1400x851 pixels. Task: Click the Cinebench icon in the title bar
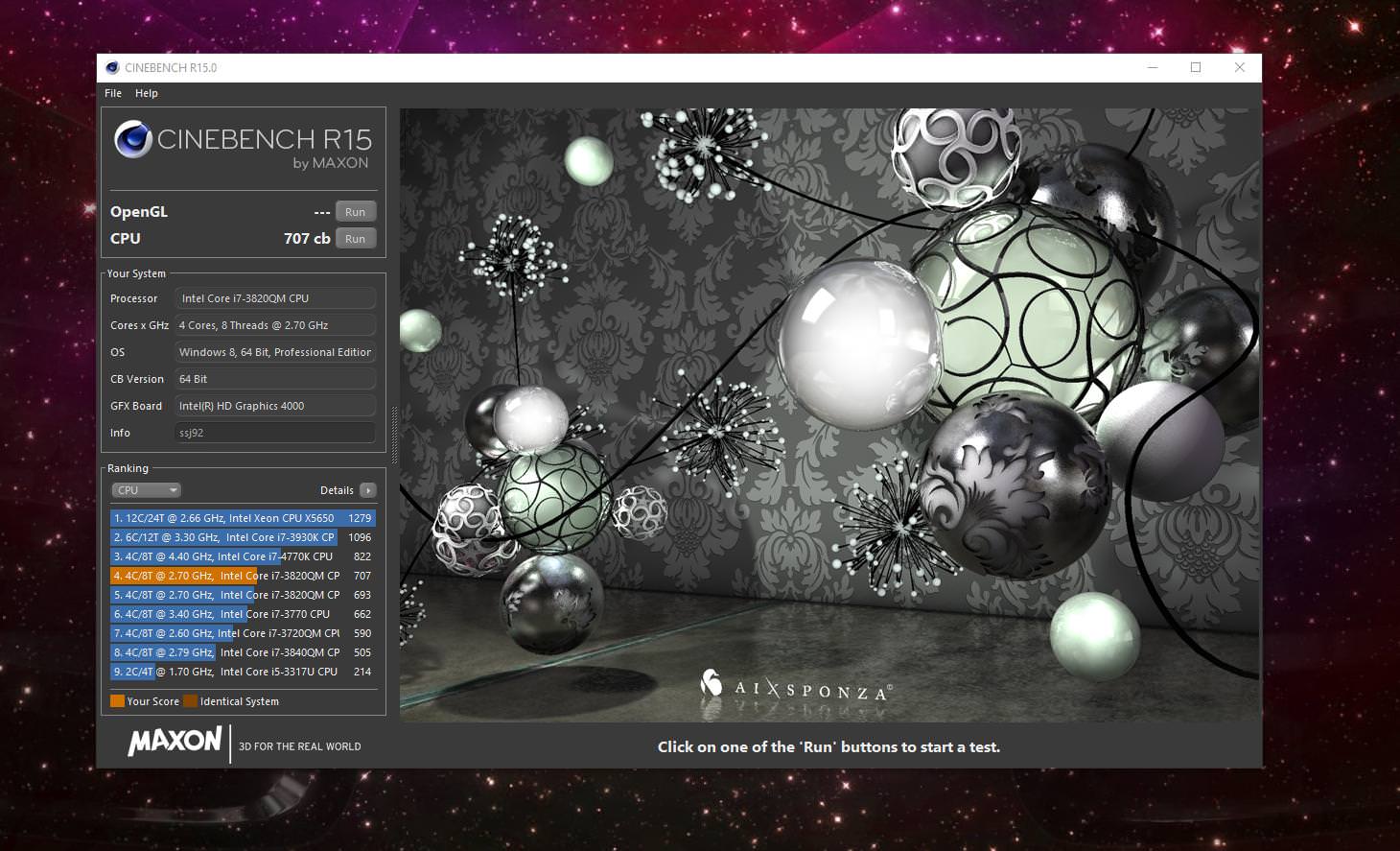coord(112,67)
